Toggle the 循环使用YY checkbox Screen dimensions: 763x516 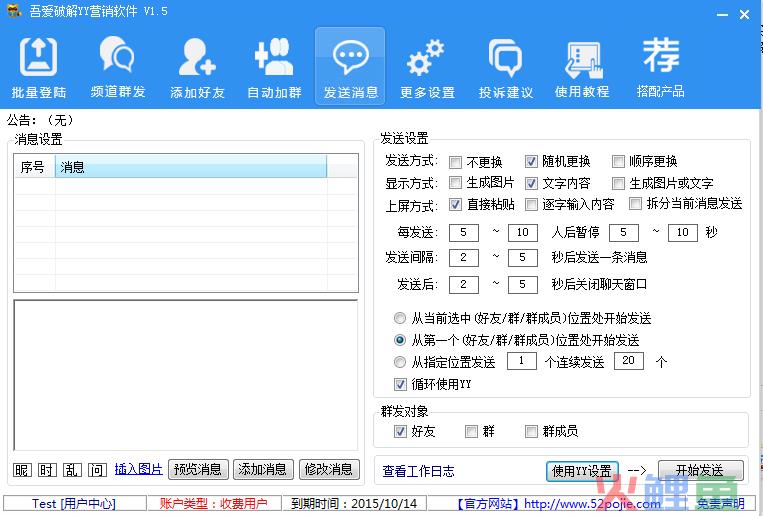pyautogui.click(x=400, y=385)
